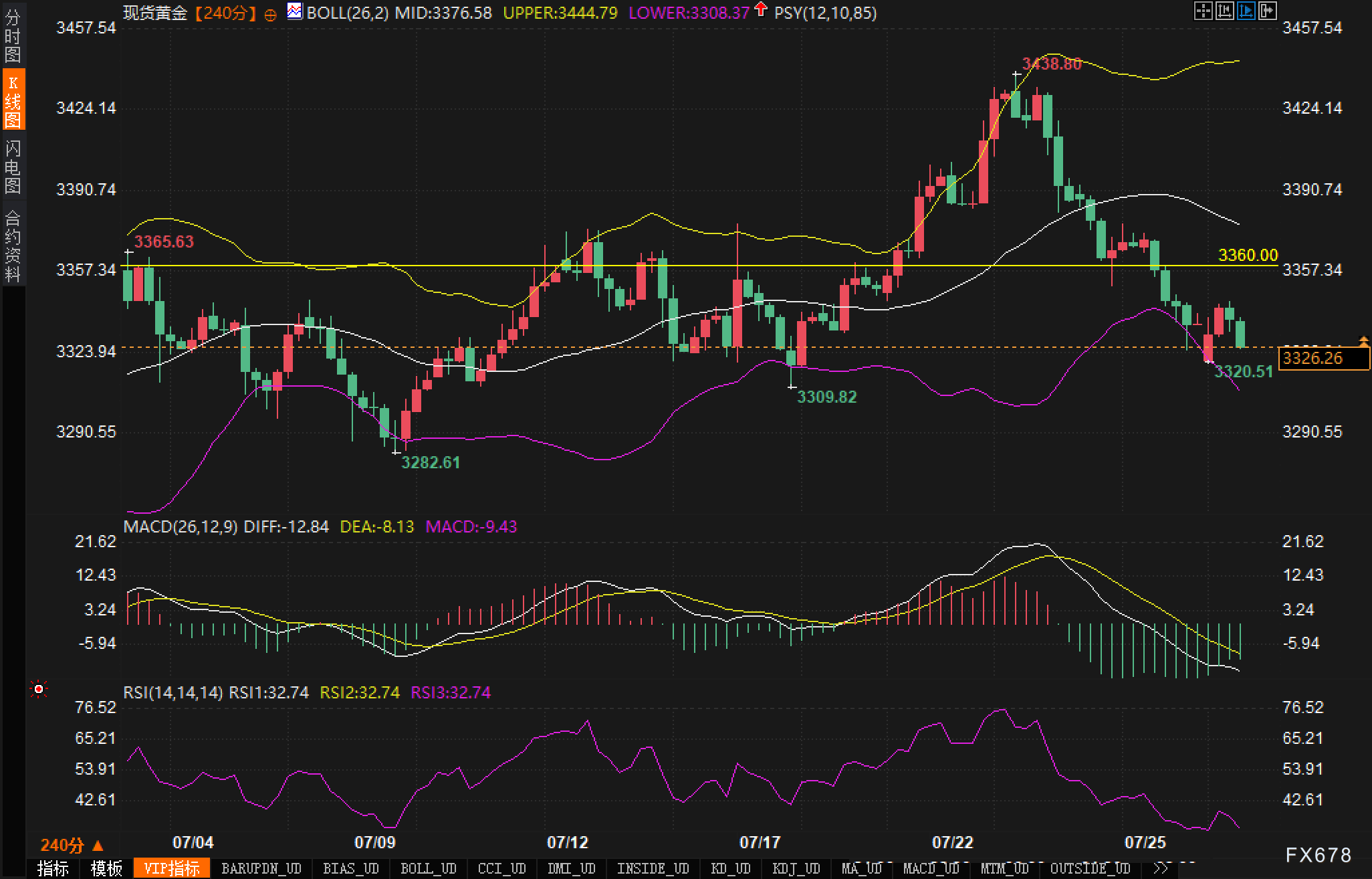
Task: Select the MACD_UD indicator
Action: 930,868
